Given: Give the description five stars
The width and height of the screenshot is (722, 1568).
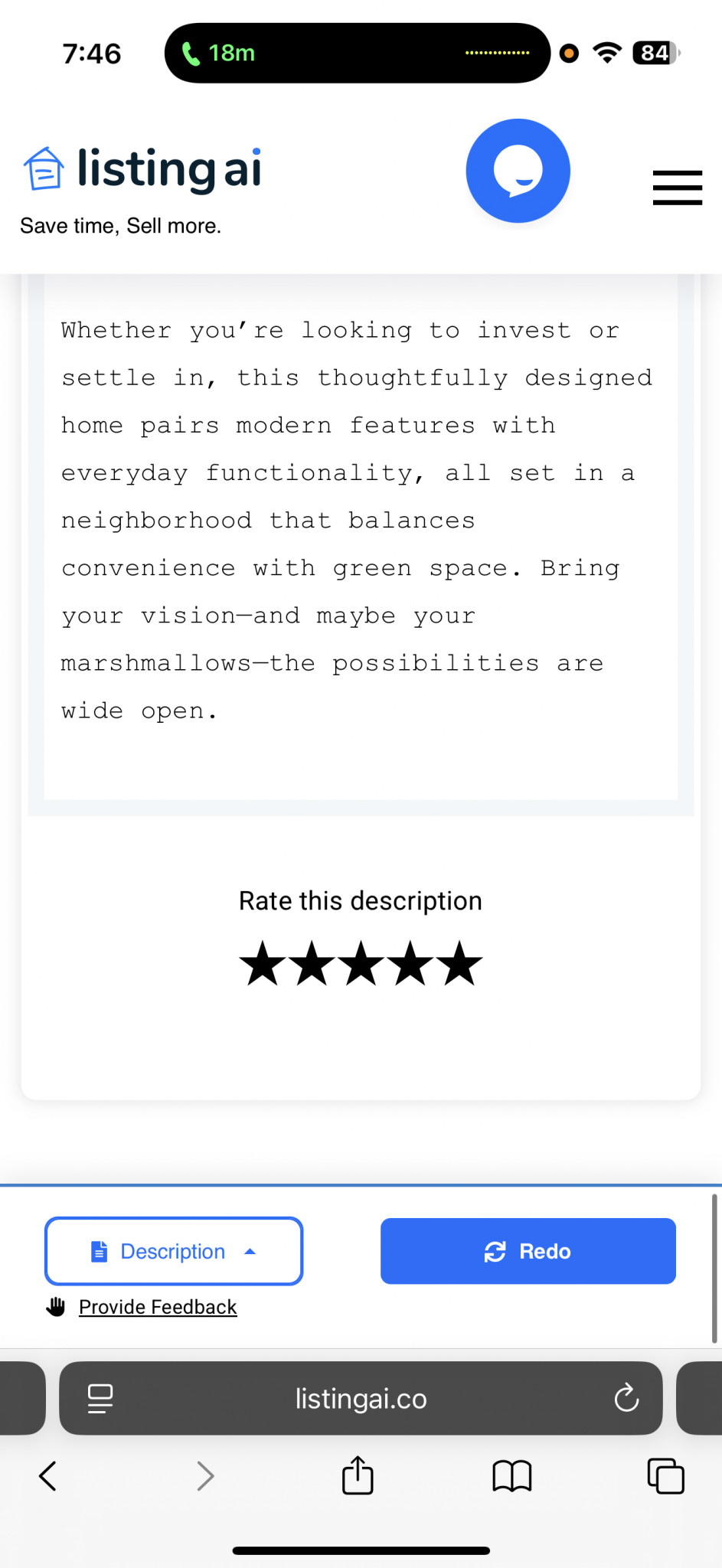Looking at the screenshot, I should [x=460, y=963].
